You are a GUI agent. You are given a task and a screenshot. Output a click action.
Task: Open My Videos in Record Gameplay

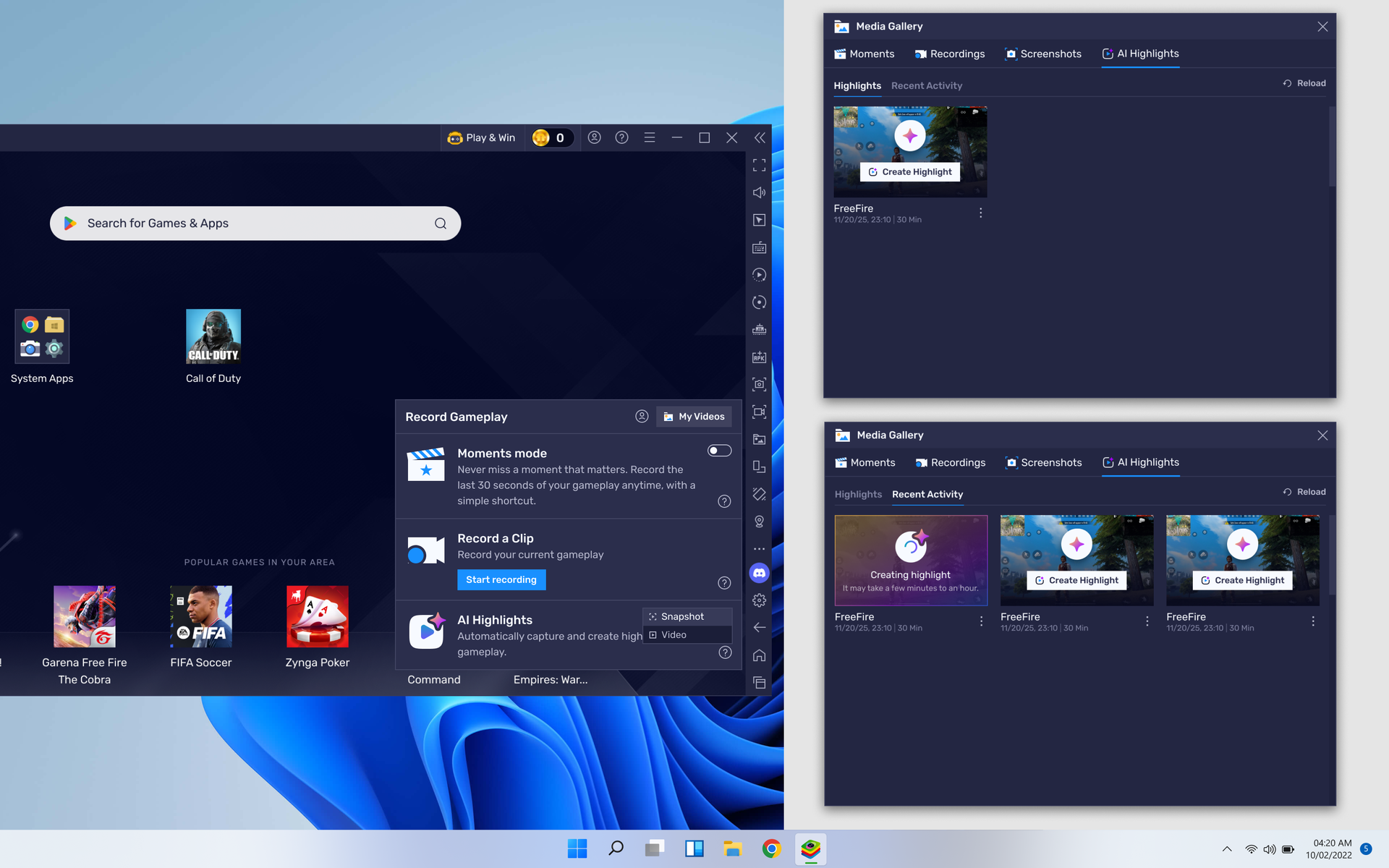(x=694, y=417)
